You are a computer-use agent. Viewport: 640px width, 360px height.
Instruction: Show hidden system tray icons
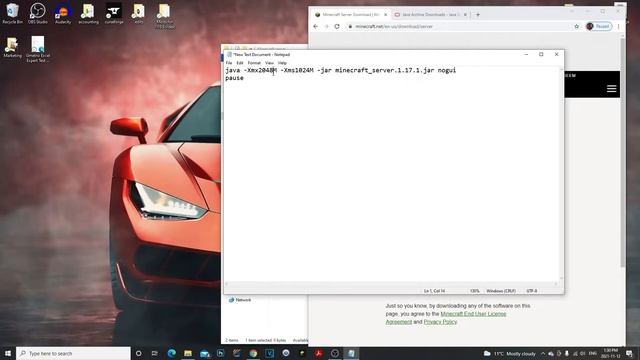(543, 353)
